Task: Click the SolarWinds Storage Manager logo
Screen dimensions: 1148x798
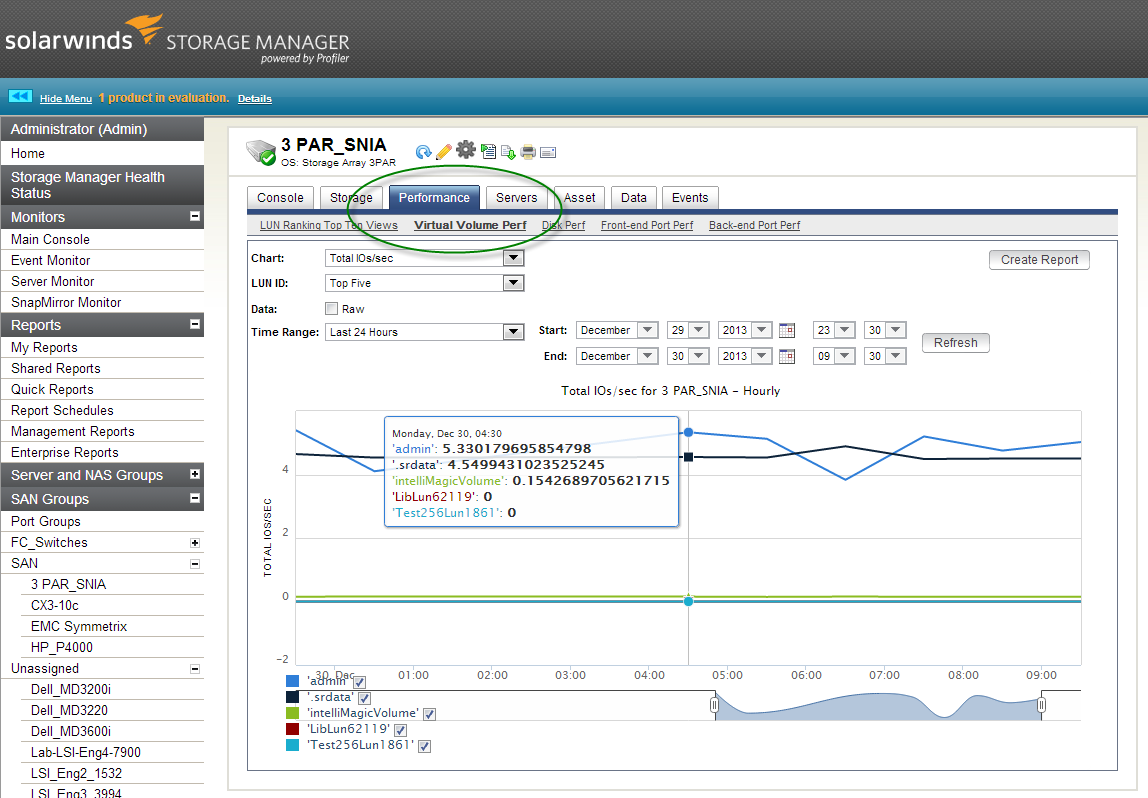Action: (177, 39)
